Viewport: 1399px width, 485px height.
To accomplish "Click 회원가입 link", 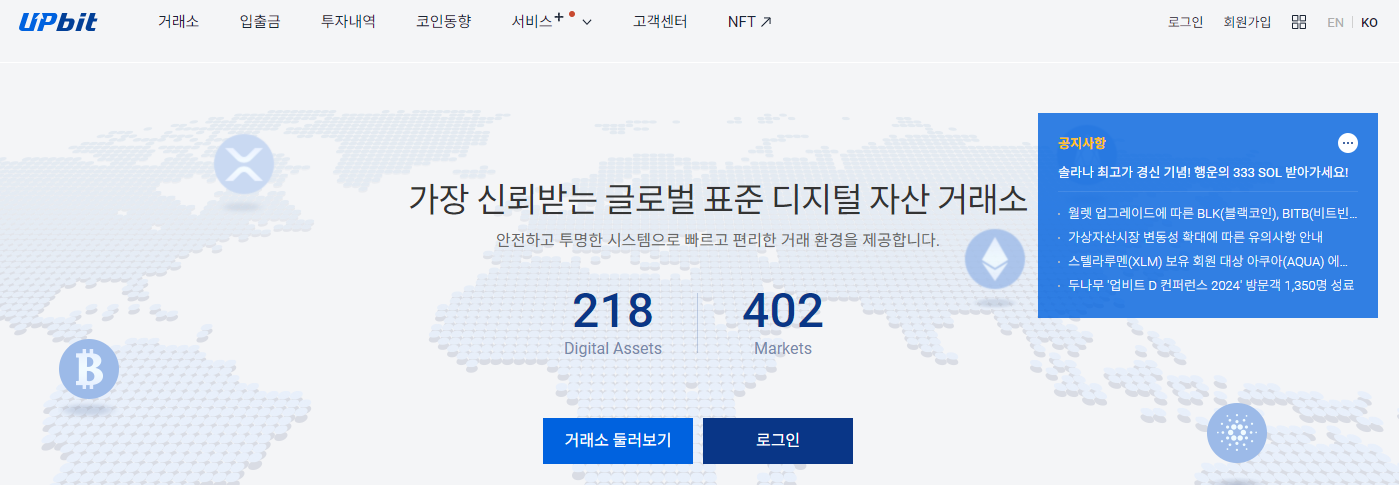I will (x=1247, y=22).
